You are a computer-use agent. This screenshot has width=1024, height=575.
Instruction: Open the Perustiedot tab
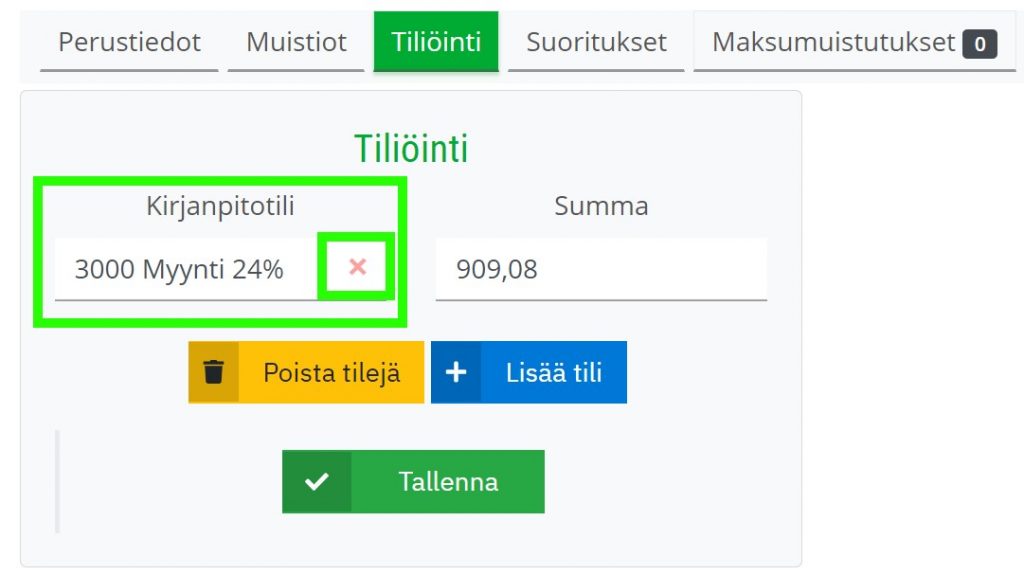pos(129,42)
